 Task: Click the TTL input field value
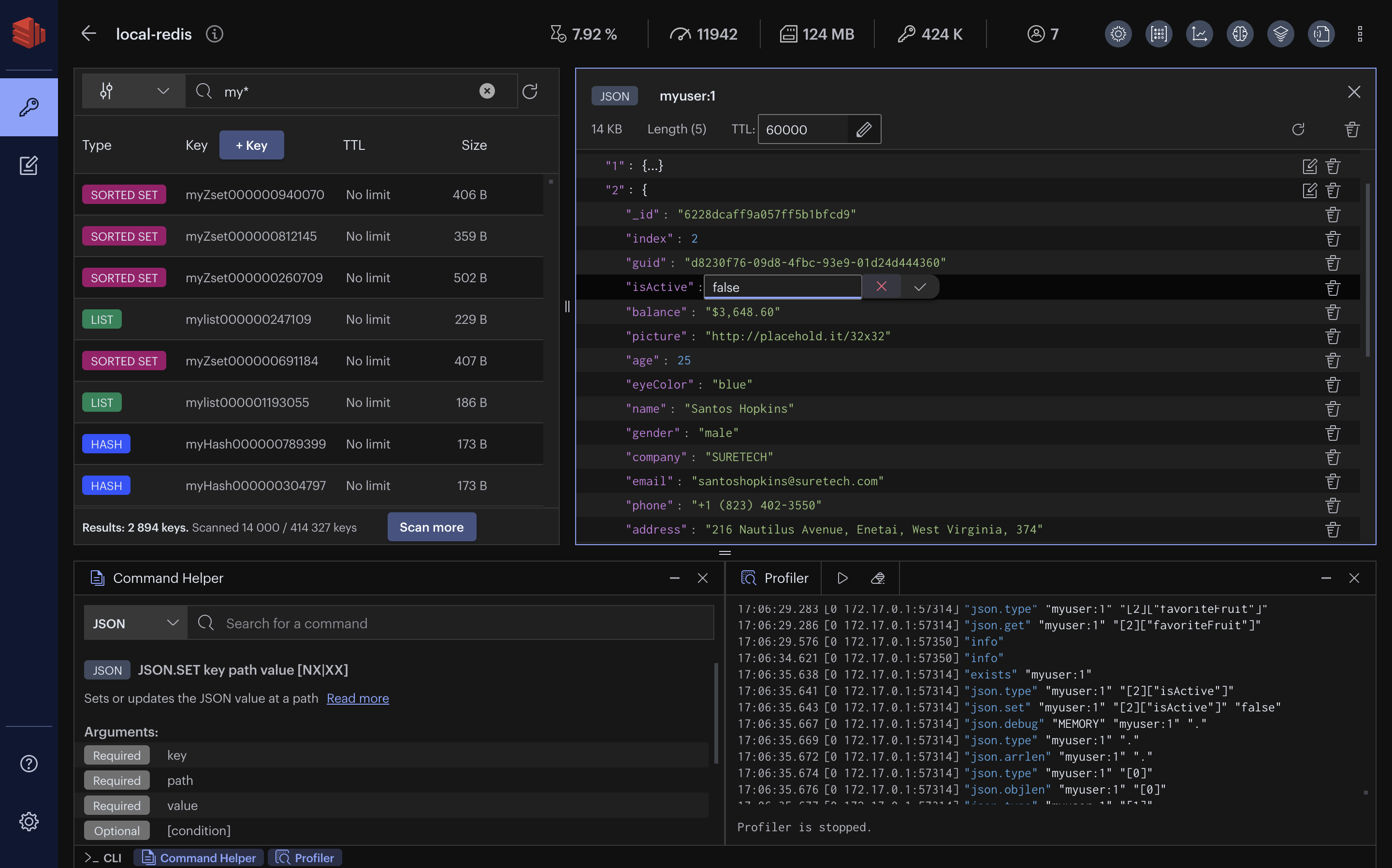[801, 128]
